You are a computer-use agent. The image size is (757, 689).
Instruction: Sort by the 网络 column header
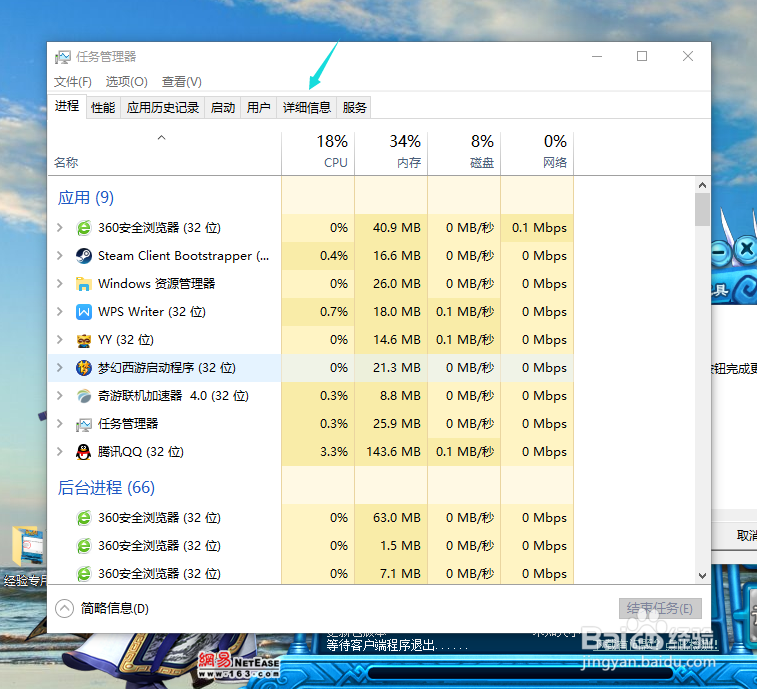click(x=537, y=153)
